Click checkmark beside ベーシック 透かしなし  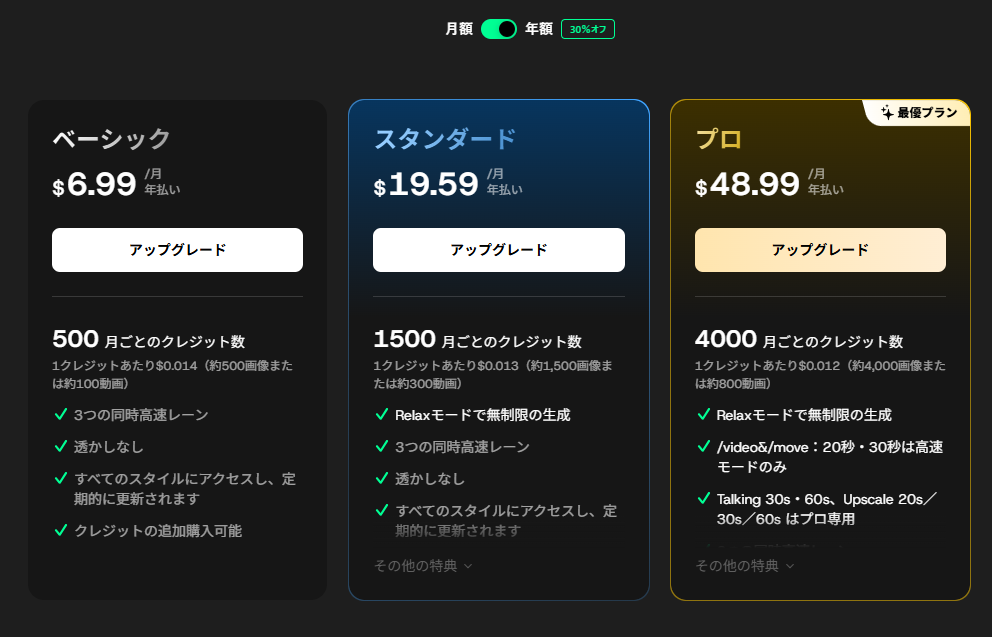click(x=61, y=447)
